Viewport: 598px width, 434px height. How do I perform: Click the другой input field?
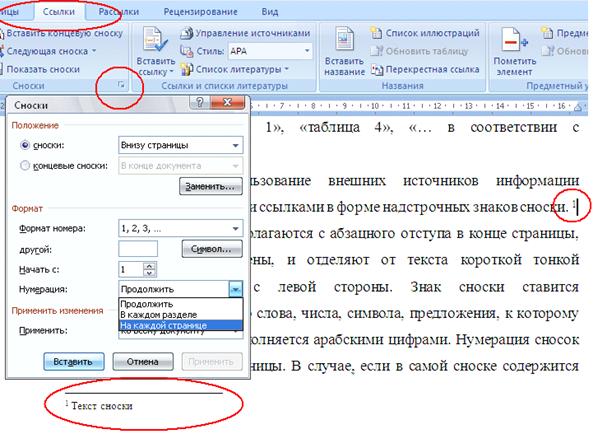click(138, 249)
